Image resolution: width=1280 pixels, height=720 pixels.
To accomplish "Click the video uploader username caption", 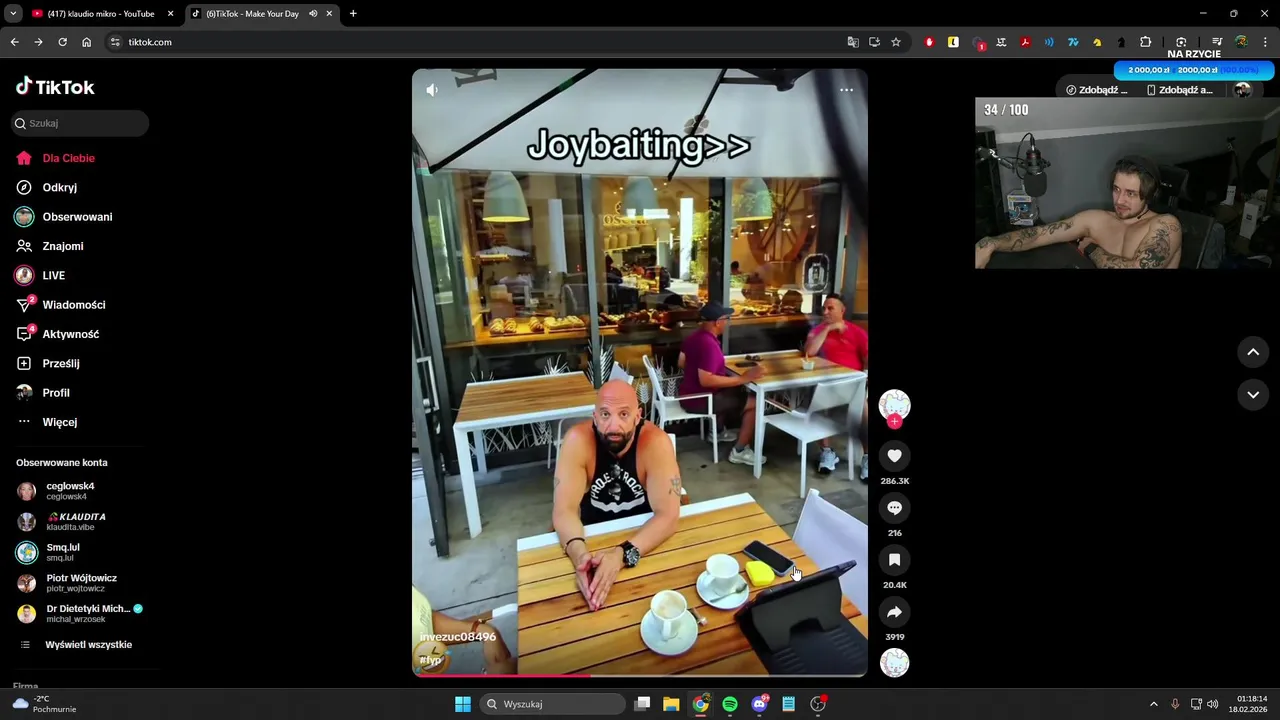I will (x=457, y=637).
